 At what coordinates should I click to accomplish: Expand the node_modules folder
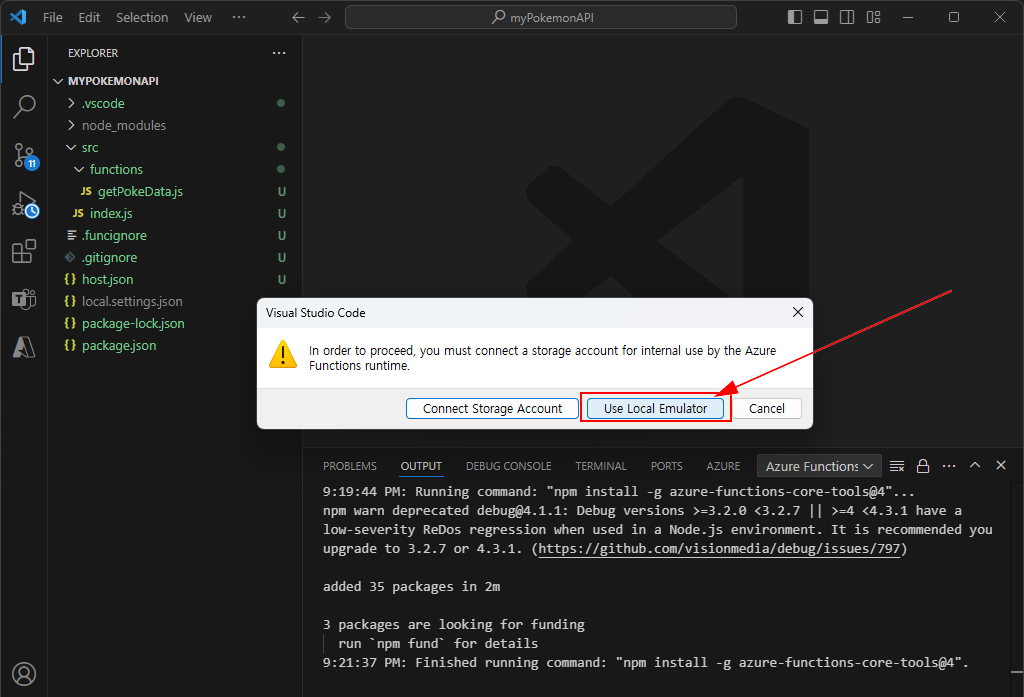point(176,125)
